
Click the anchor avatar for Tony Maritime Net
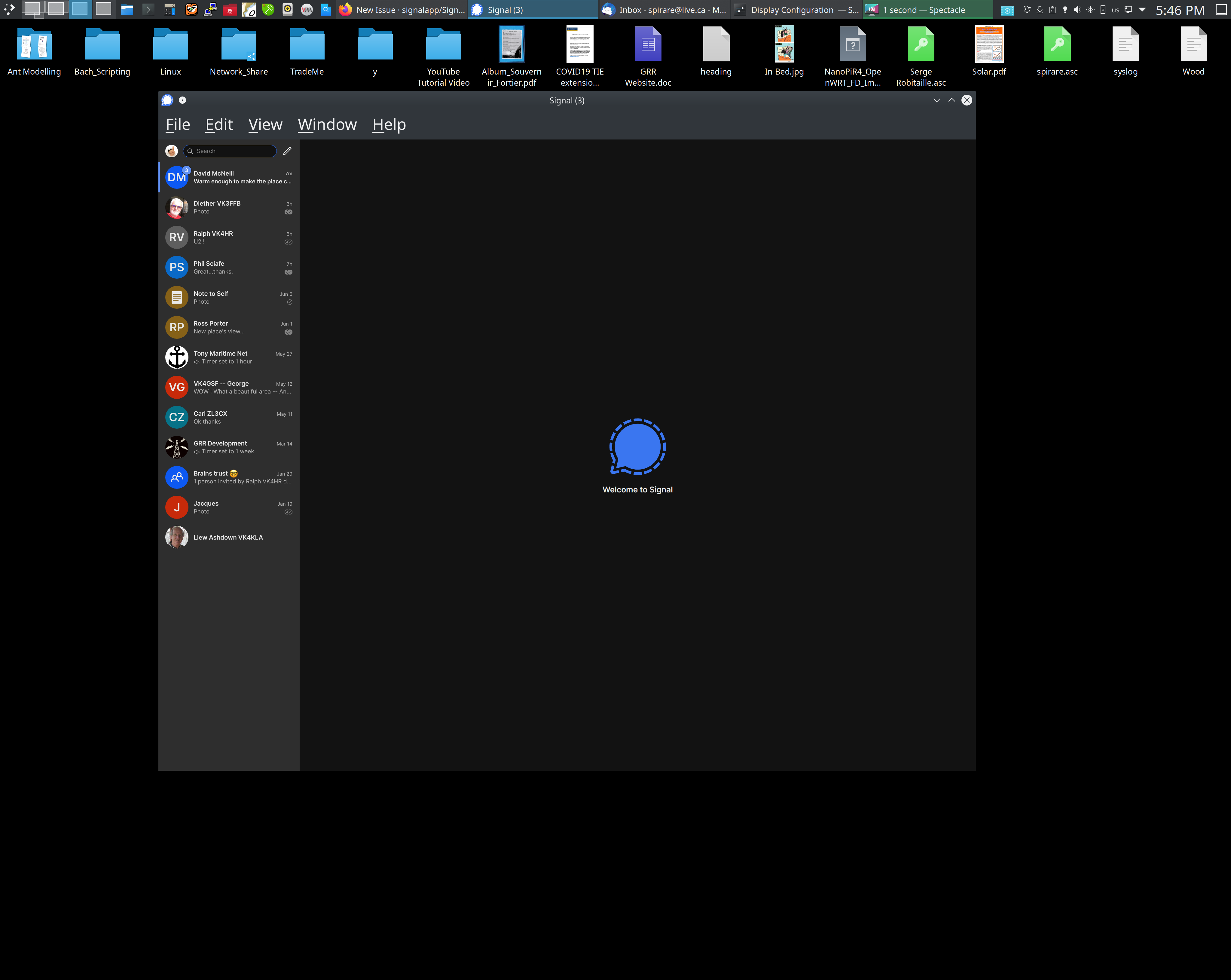[176, 357]
